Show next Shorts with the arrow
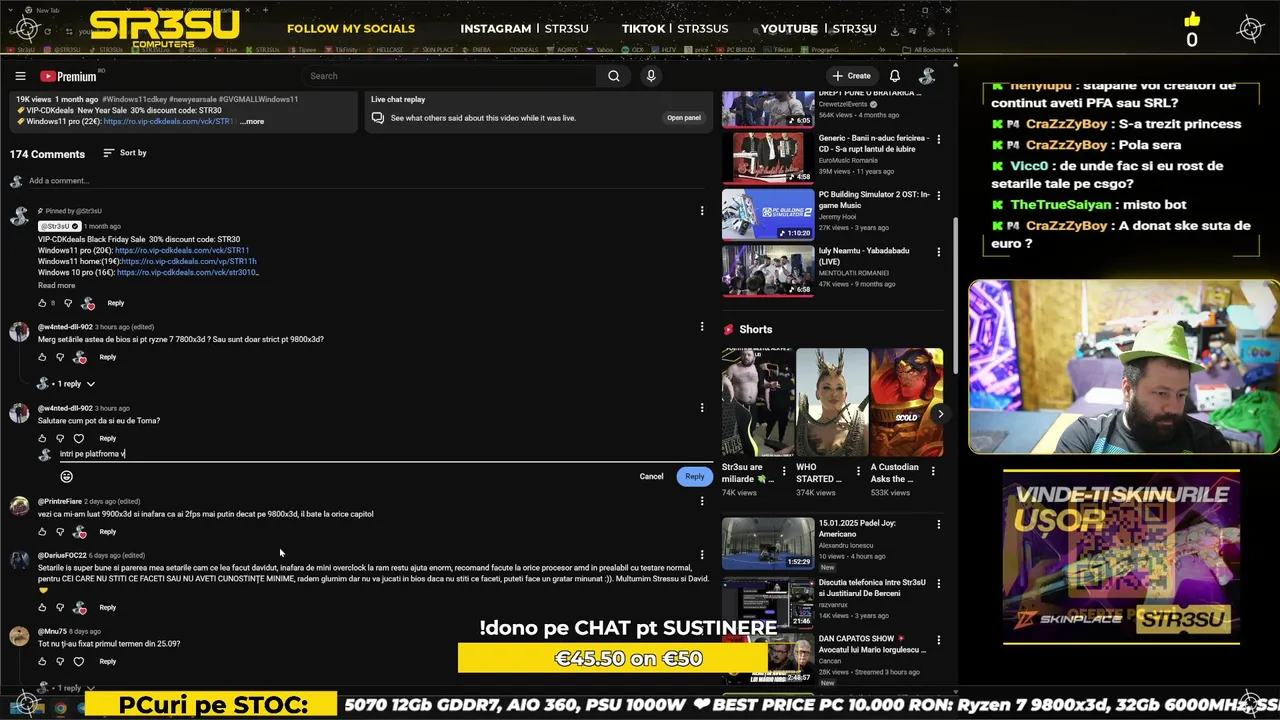Image resolution: width=1280 pixels, height=720 pixels. [x=940, y=414]
